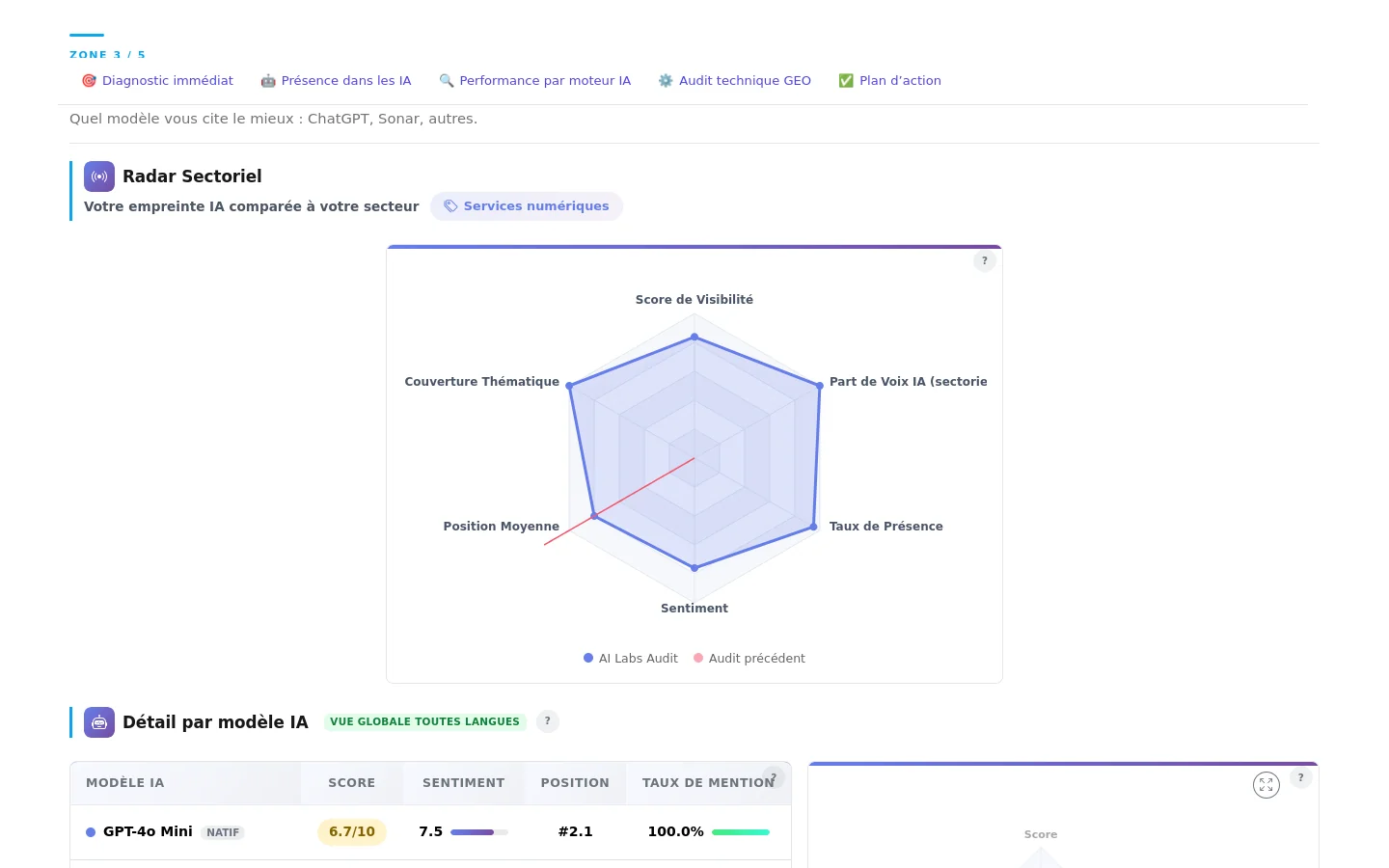Select Performance par moteur IA tab
The width and height of the screenshot is (1389, 868).
point(534,81)
